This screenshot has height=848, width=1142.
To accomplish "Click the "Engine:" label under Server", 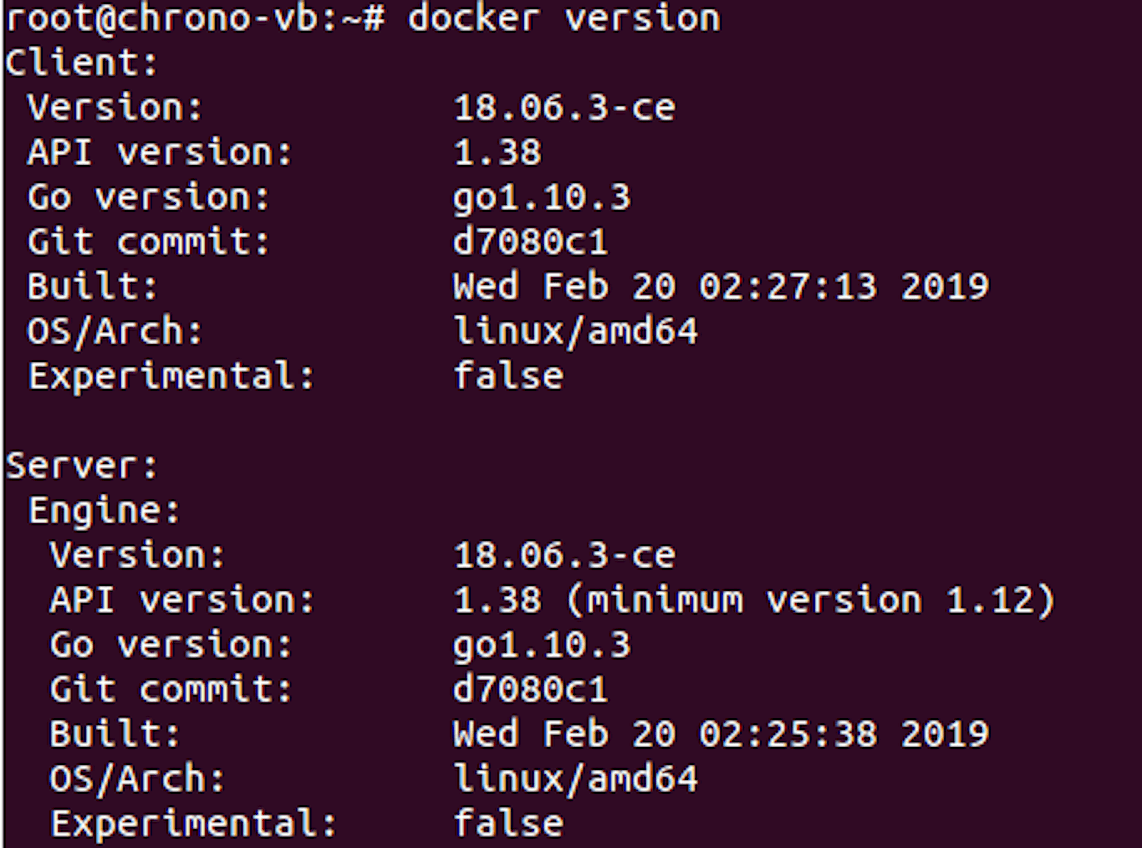I will [x=104, y=511].
